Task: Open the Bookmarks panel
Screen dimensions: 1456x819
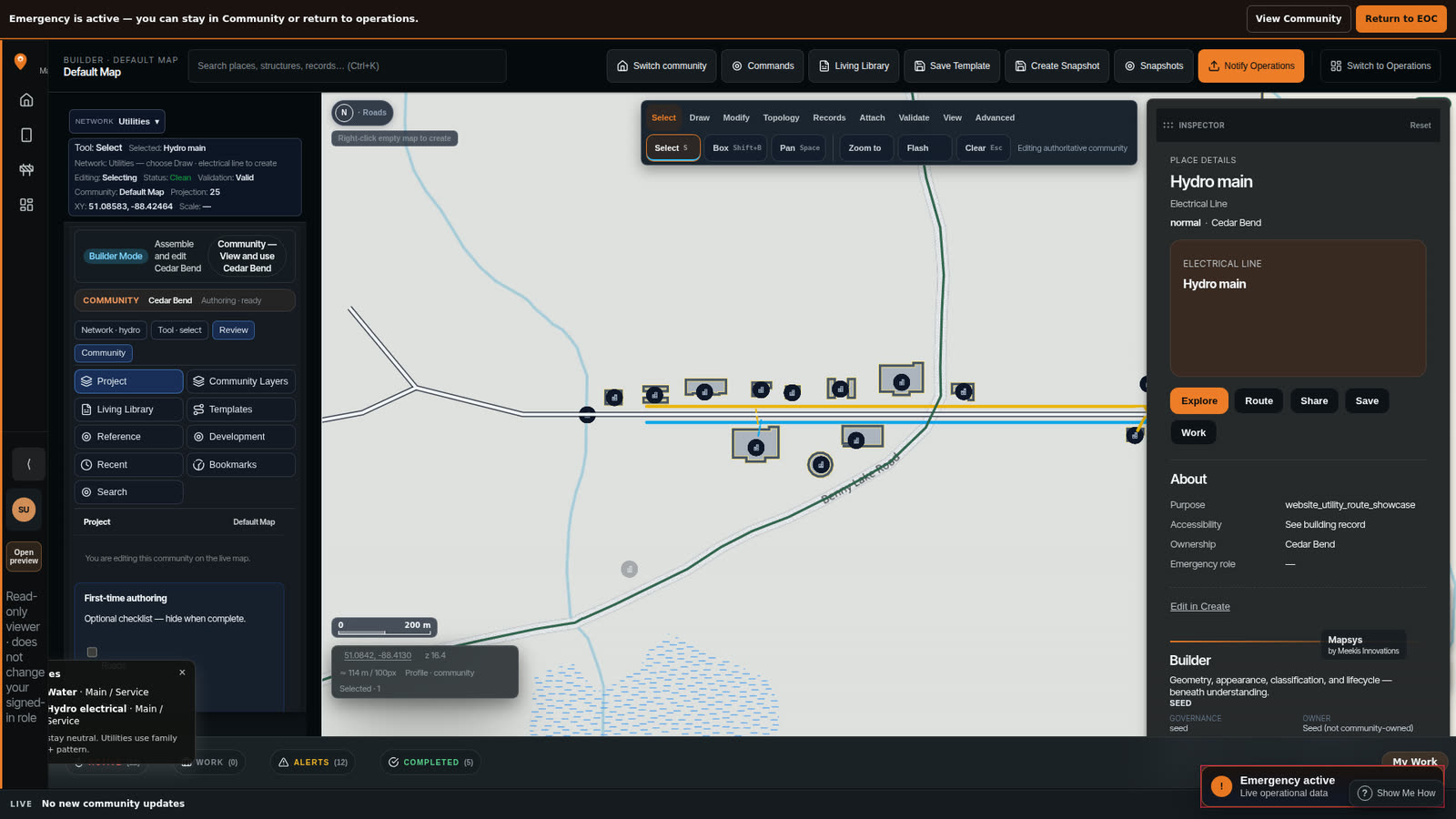Action: [241, 465]
